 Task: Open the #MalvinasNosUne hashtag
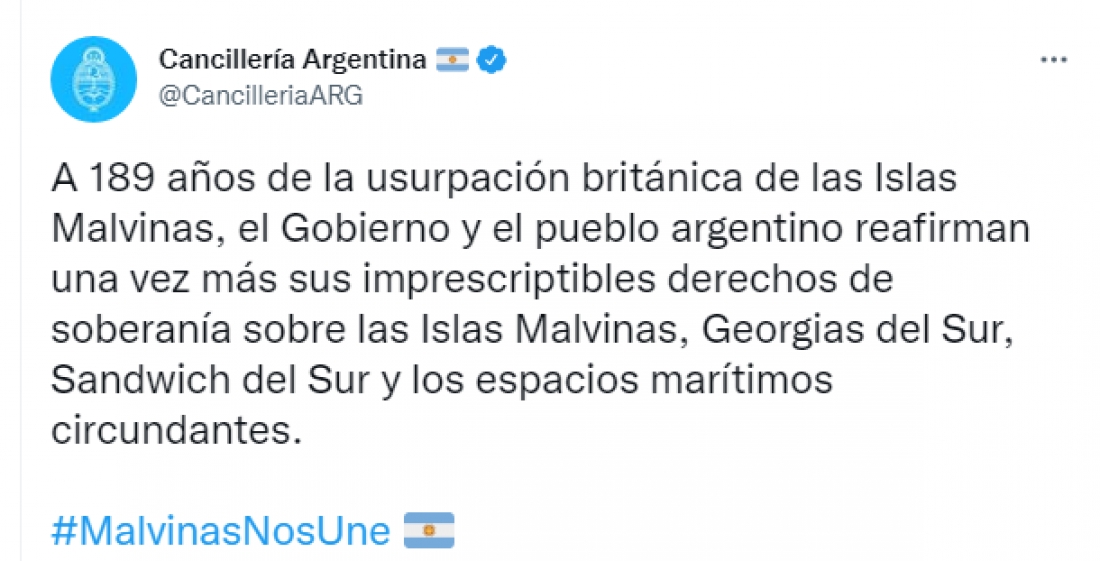[220, 531]
